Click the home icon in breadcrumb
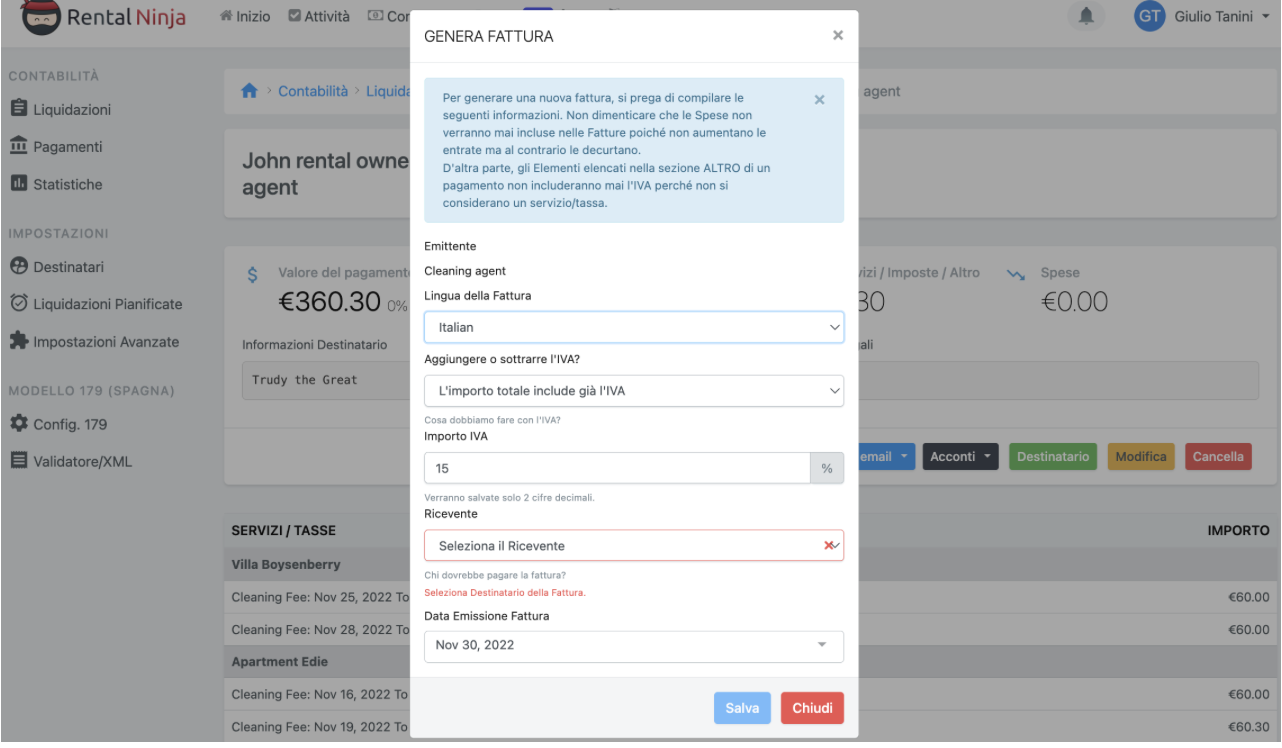1282x748 pixels. point(251,91)
